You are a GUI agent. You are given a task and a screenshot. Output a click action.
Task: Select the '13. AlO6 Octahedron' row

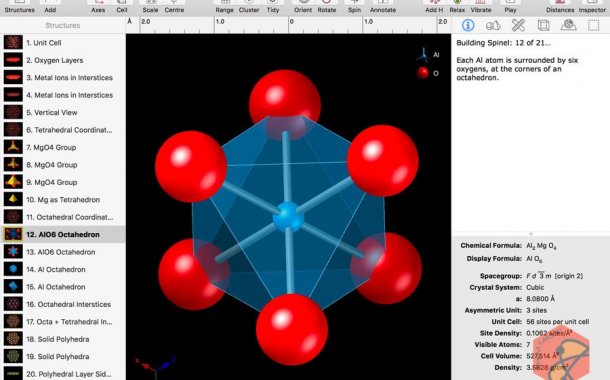tap(63, 252)
